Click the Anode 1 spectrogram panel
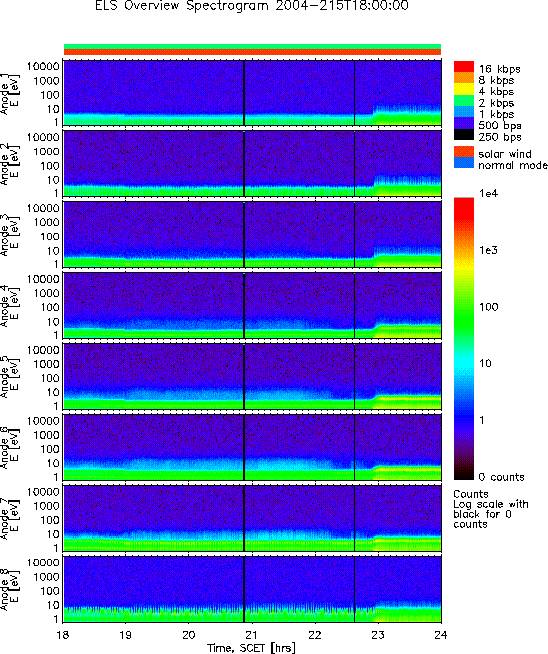Viewport: 548px width, 654px height. [252, 93]
